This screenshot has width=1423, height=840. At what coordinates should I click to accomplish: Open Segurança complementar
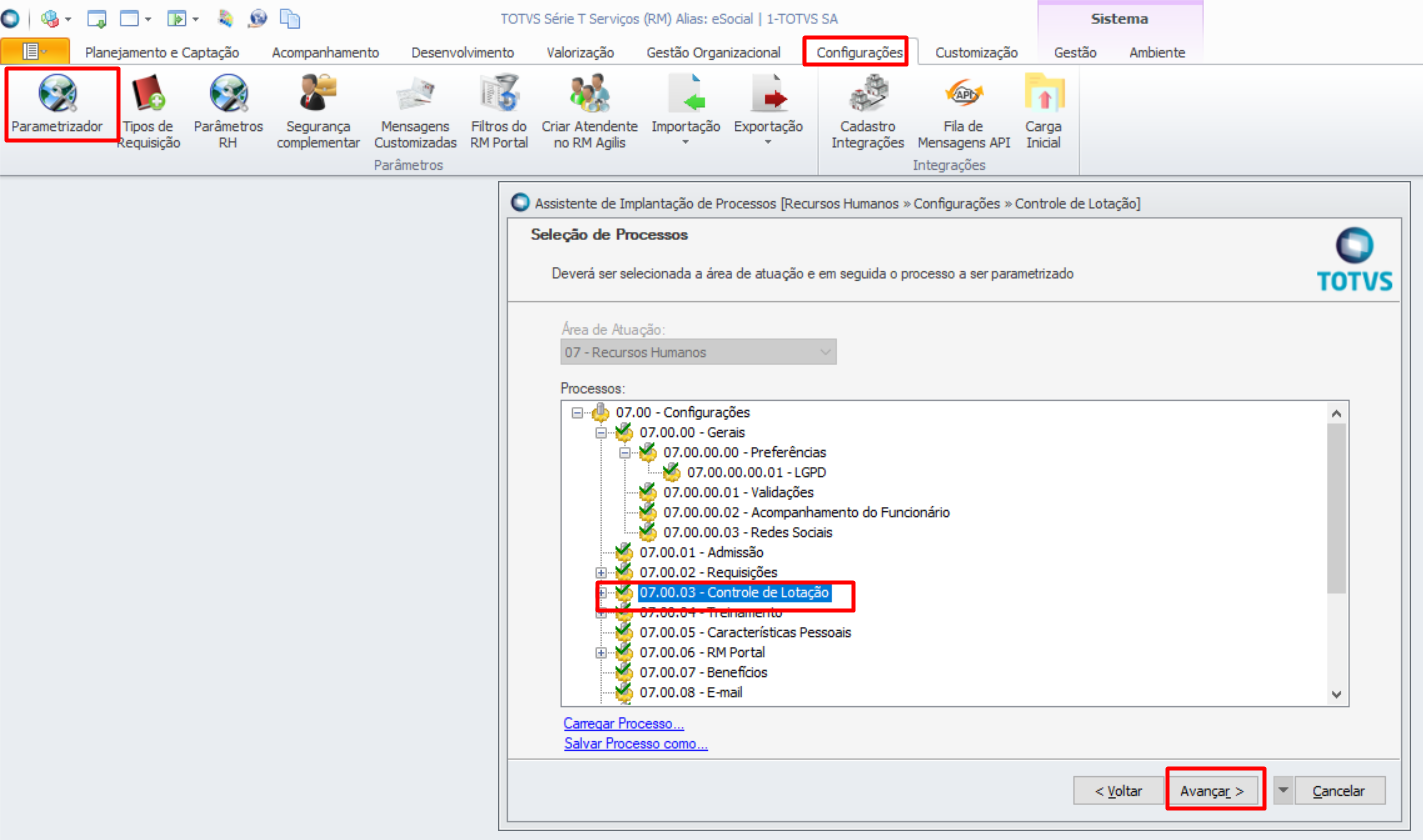click(318, 111)
